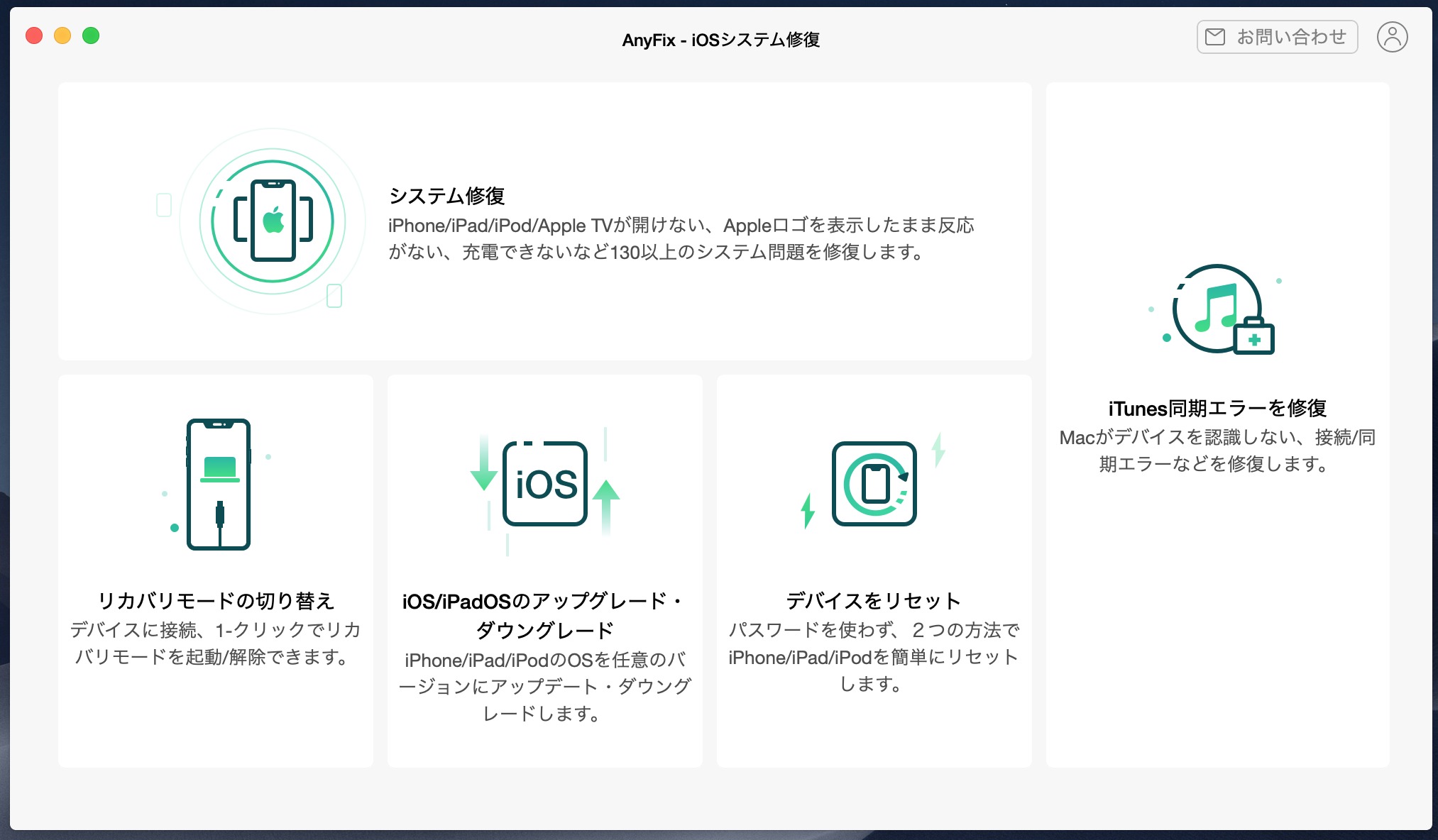The width and height of the screenshot is (1438, 840).
Task: Open iTunes同期エラーを修復 heading
Action: pyautogui.click(x=1217, y=409)
